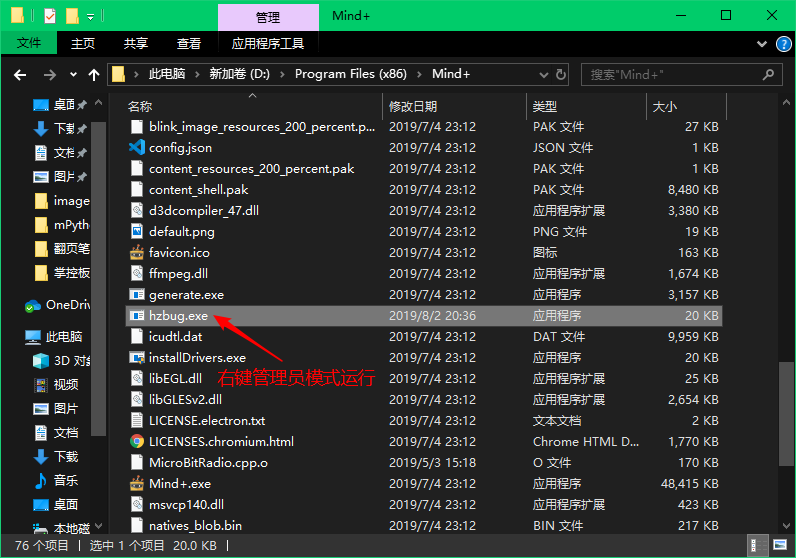Click properties quick access toolbar icon

click(x=50, y=16)
